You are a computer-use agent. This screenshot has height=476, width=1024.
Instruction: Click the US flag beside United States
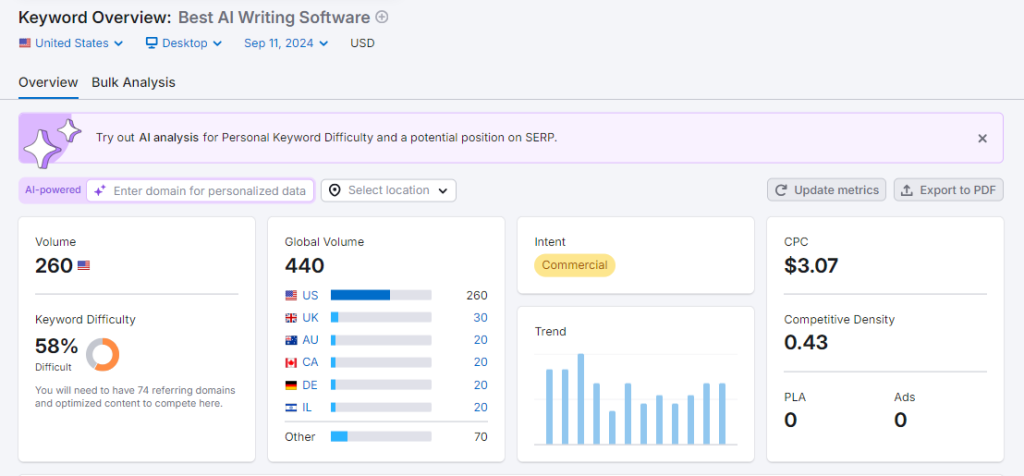coord(25,43)
